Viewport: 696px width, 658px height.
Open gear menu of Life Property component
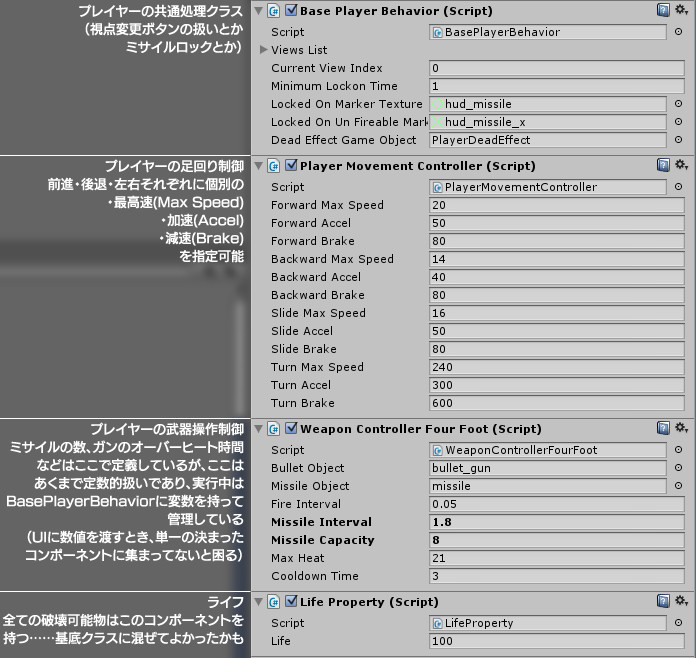point(681,601)
